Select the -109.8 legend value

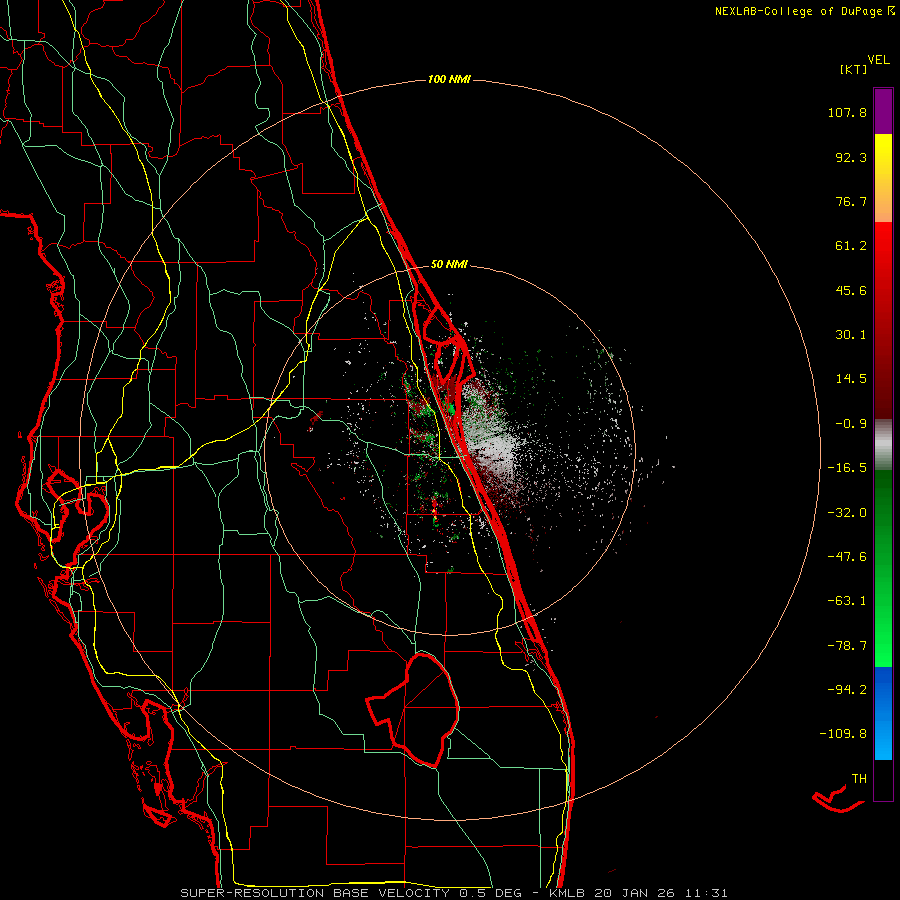point(843,734)
